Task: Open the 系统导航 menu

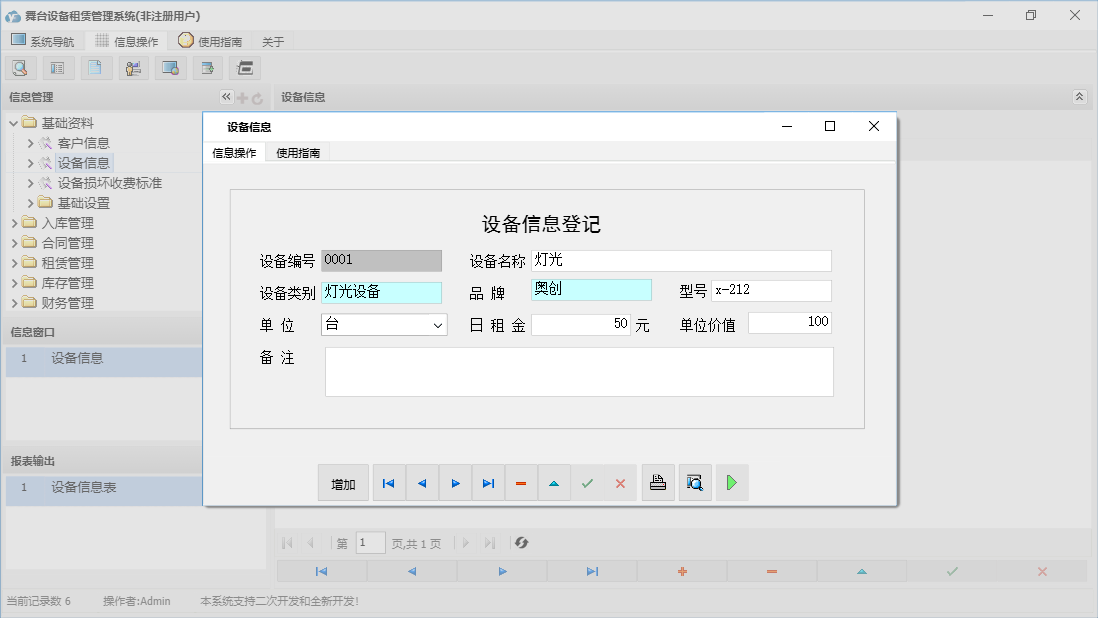Action: click(x=43, y=41)
